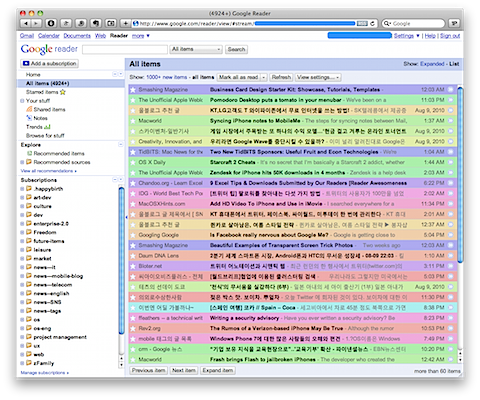Click the Google search magnifier icon
The height and width of the screenshot is (400, 480).
coord(387,23)
